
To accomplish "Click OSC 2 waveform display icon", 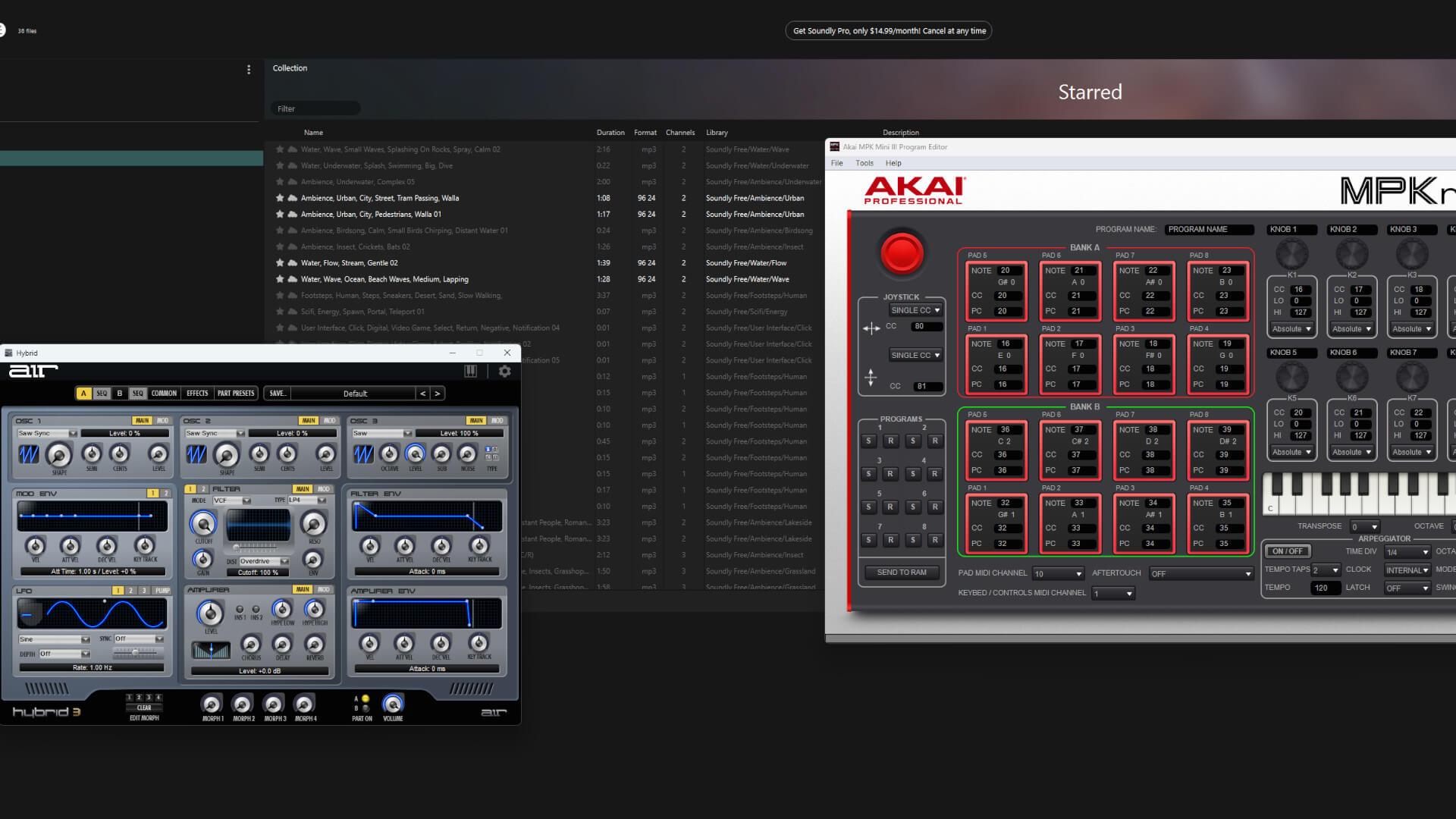I will [196, 454].
